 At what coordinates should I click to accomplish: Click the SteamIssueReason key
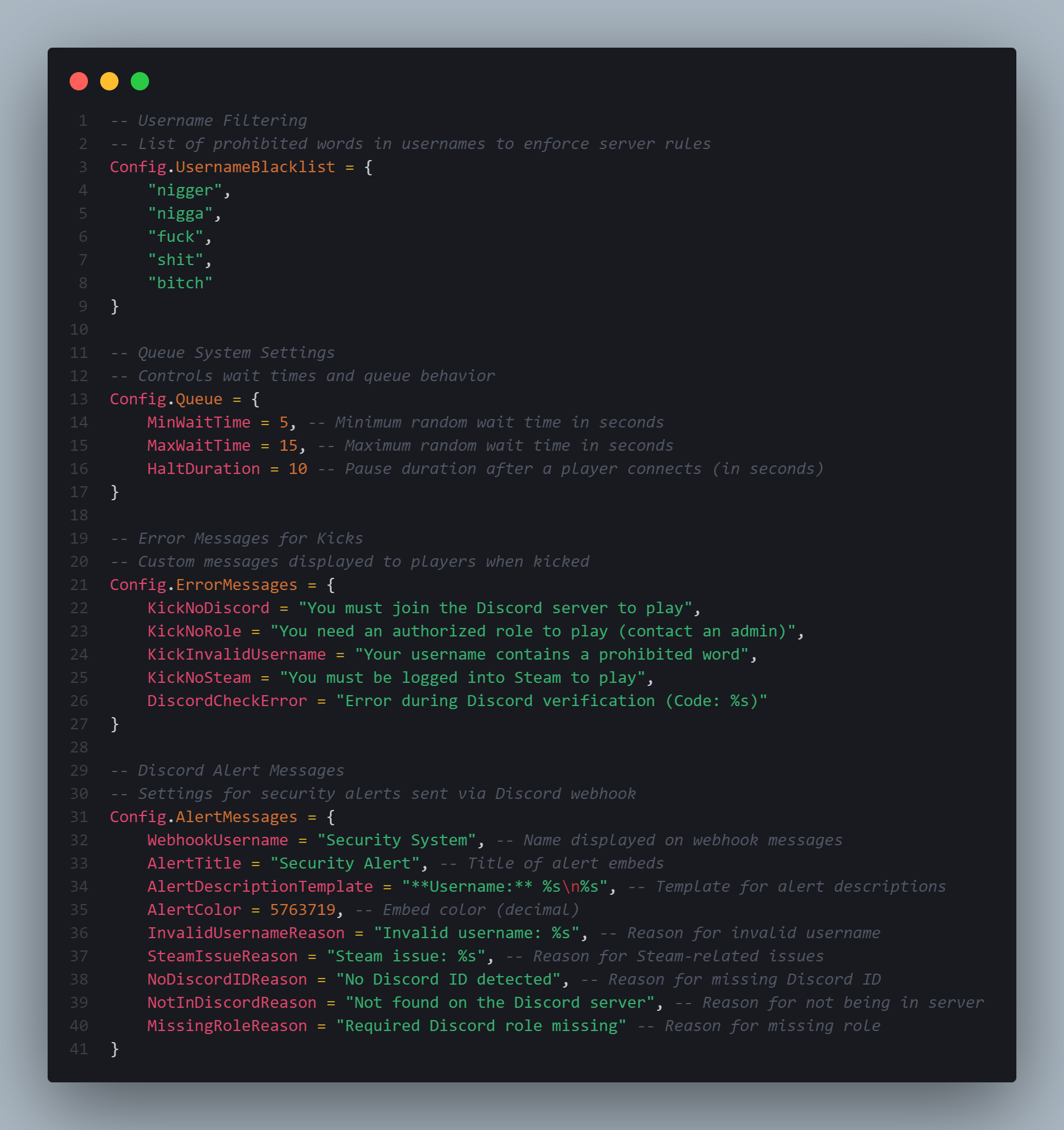pos(222,957)
